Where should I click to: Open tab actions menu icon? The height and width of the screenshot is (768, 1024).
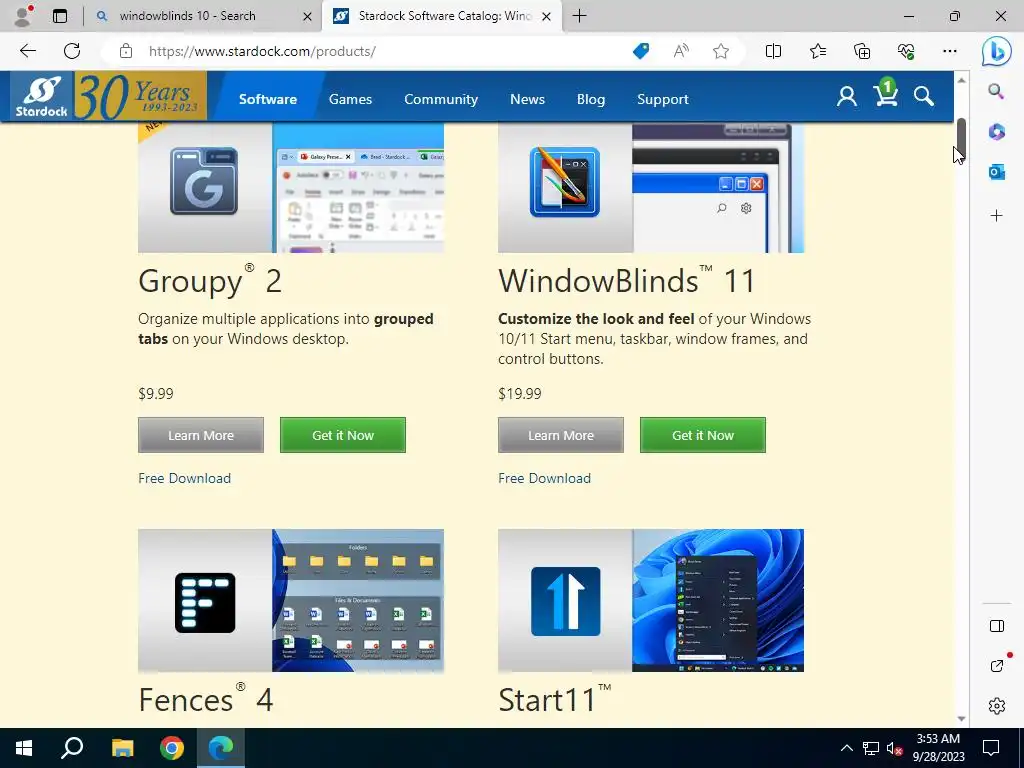click(59, 16)
